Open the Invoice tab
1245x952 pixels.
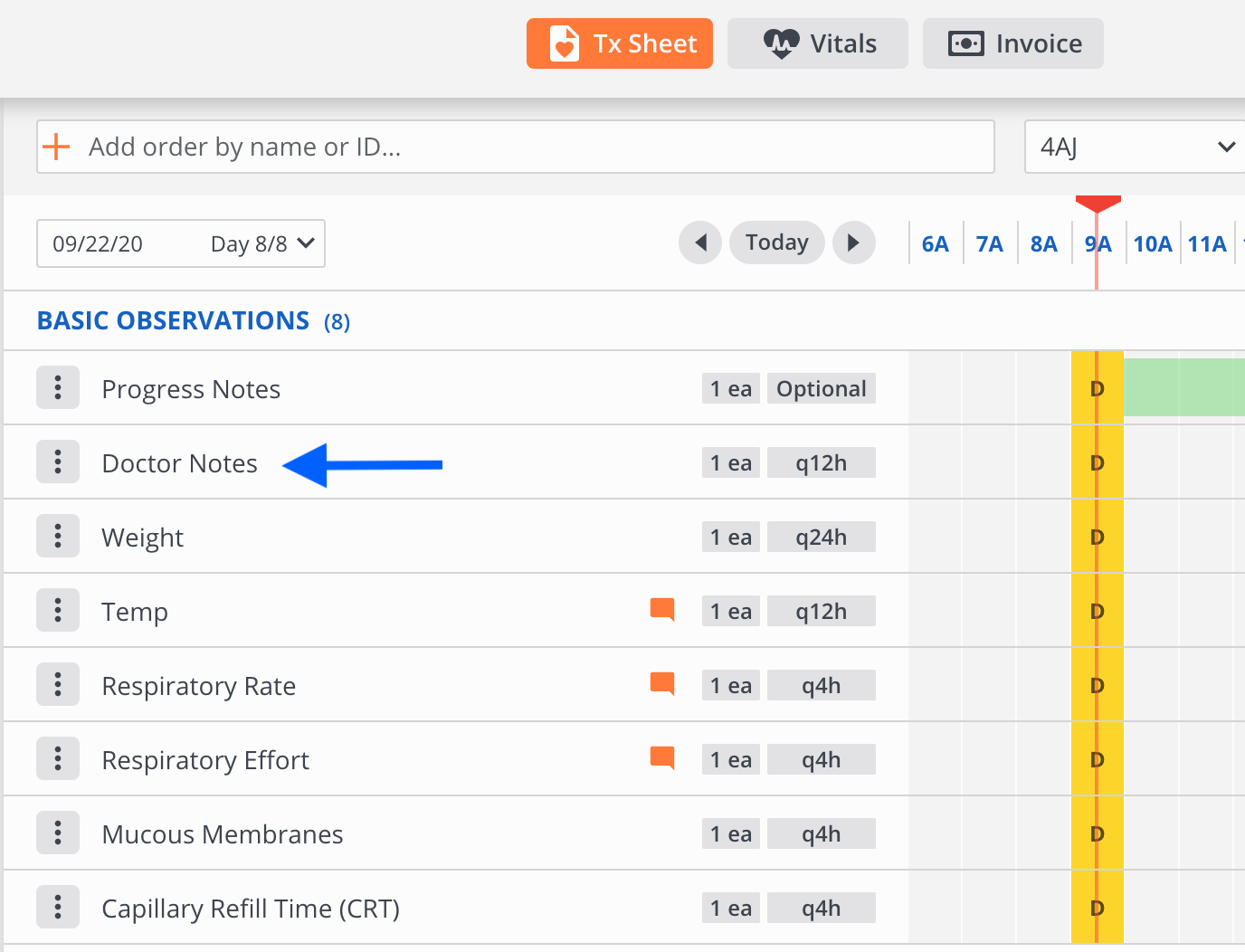tap(1012, 43)
